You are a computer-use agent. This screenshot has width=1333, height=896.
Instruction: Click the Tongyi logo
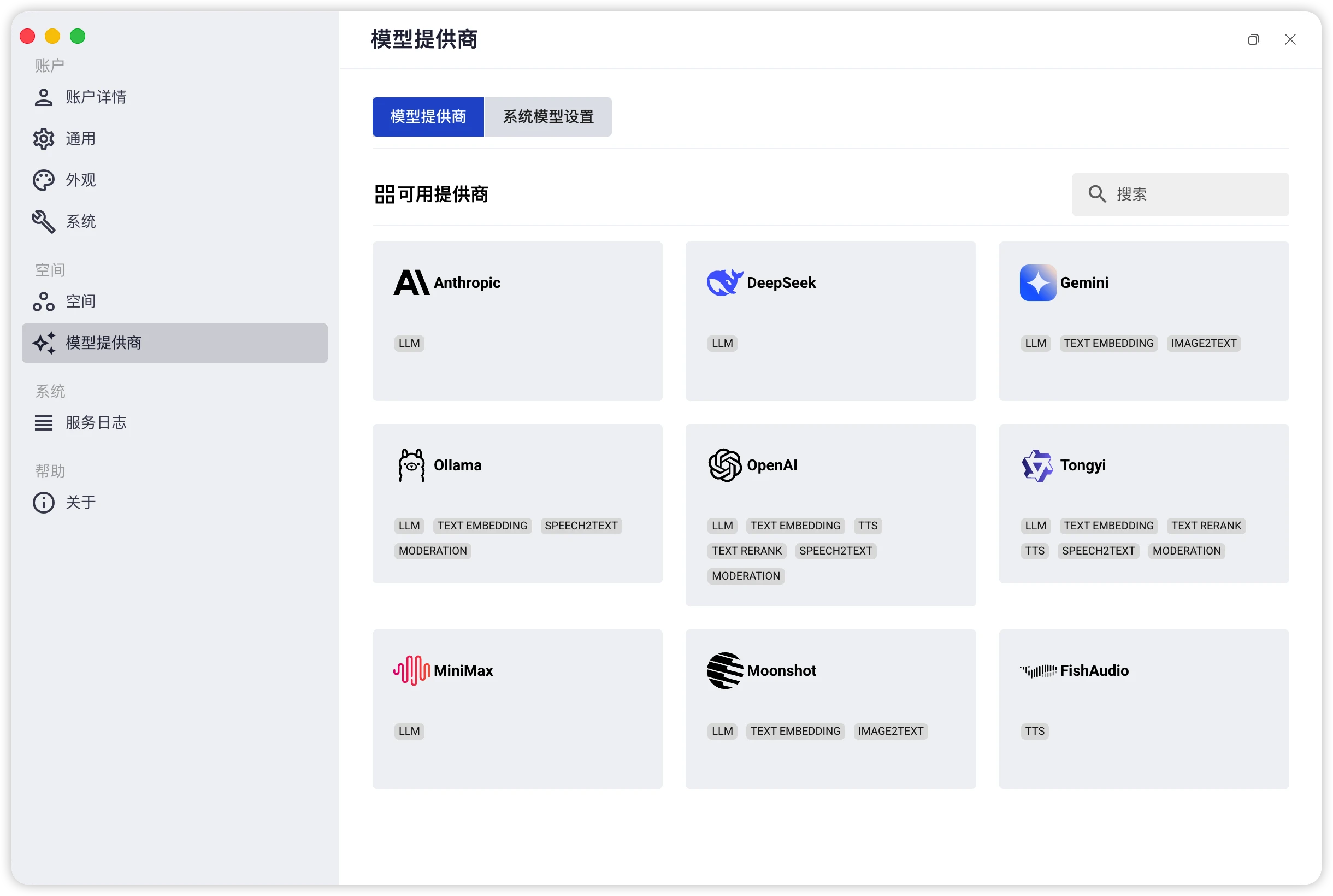pyautogui.click(x=1037, y=465)
